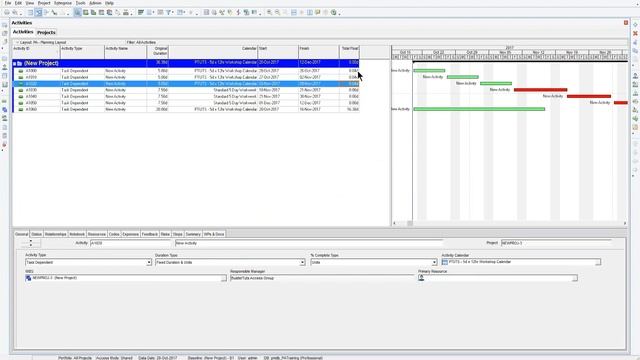Click the activity name field in details

tap(309, 243)
